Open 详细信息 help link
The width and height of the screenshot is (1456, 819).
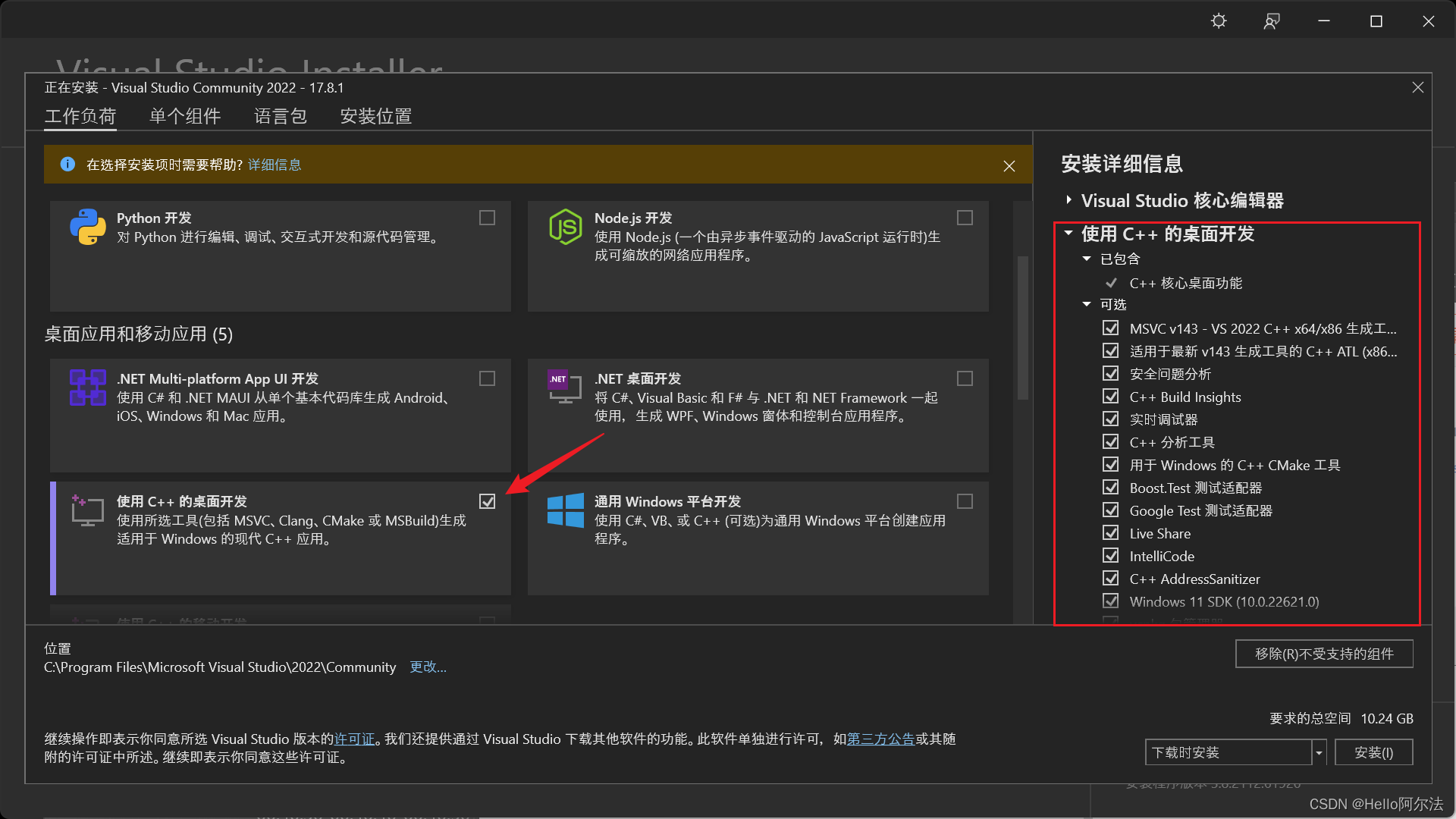coord(275,165)
